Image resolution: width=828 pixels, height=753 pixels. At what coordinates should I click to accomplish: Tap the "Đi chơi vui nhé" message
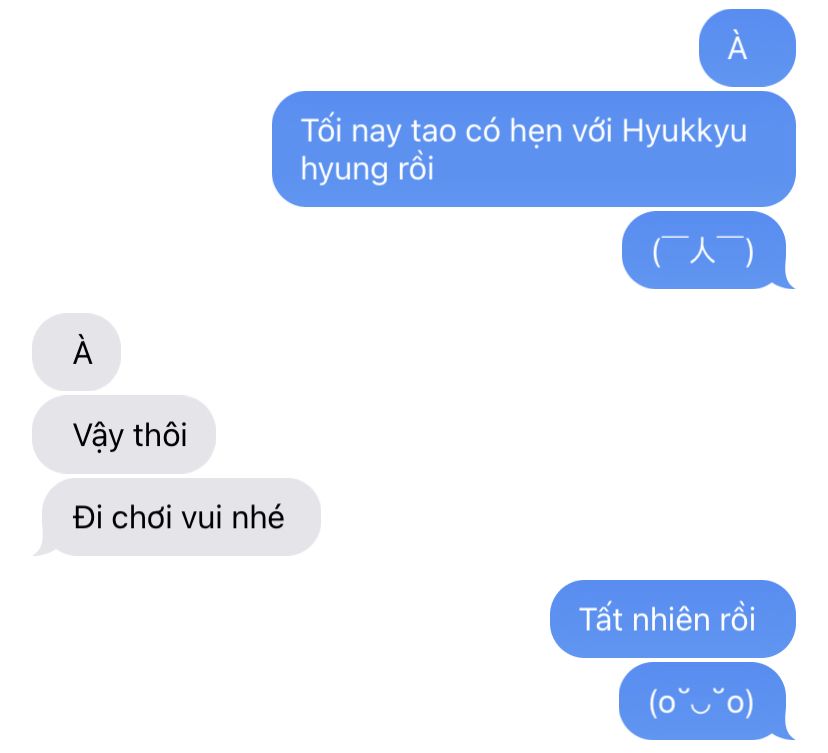pyautogui.click(x=177, y=517)
